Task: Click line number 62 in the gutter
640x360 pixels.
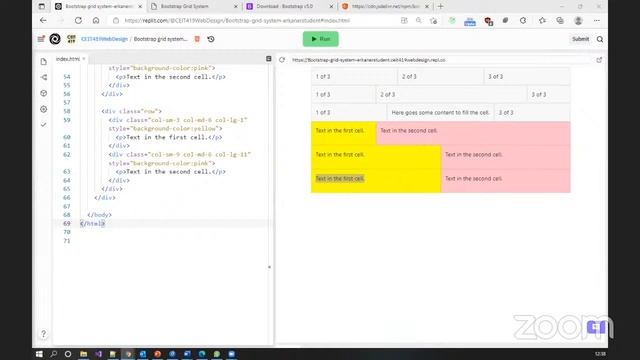Action: pyautogui.click(x=67, y=154)
